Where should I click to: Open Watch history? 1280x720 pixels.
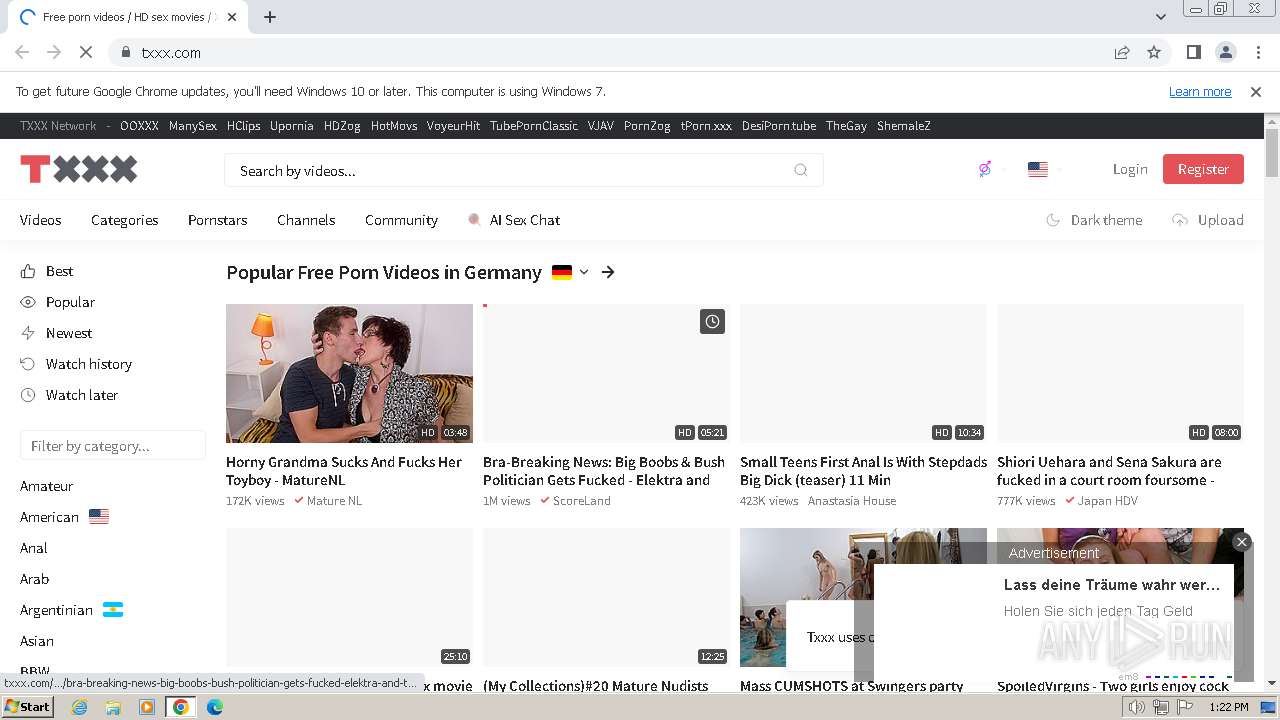click(x=76, y=364)
